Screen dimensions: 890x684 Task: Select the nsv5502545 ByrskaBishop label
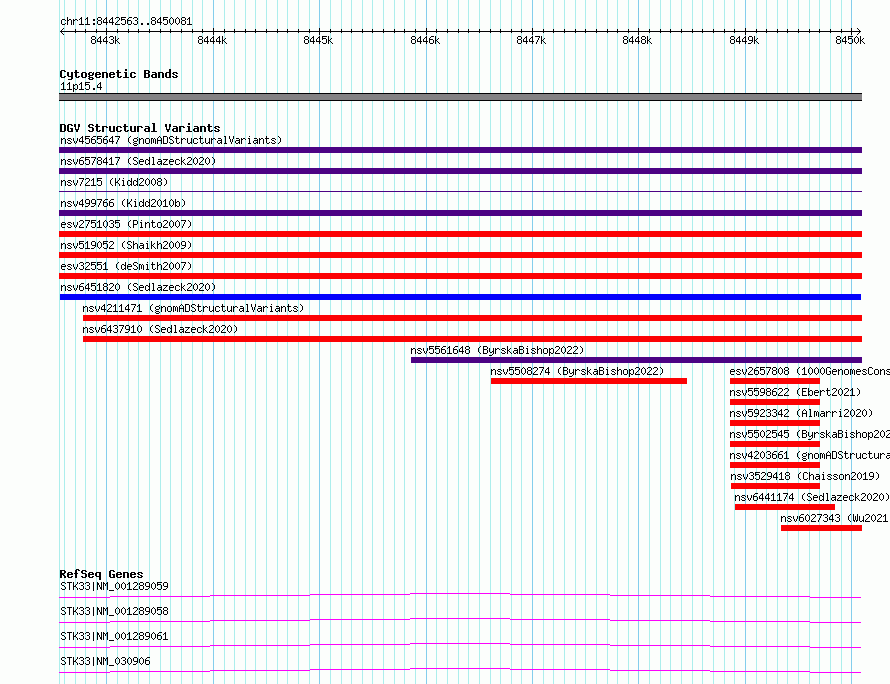pyautogui.click(x=809, y=434)
